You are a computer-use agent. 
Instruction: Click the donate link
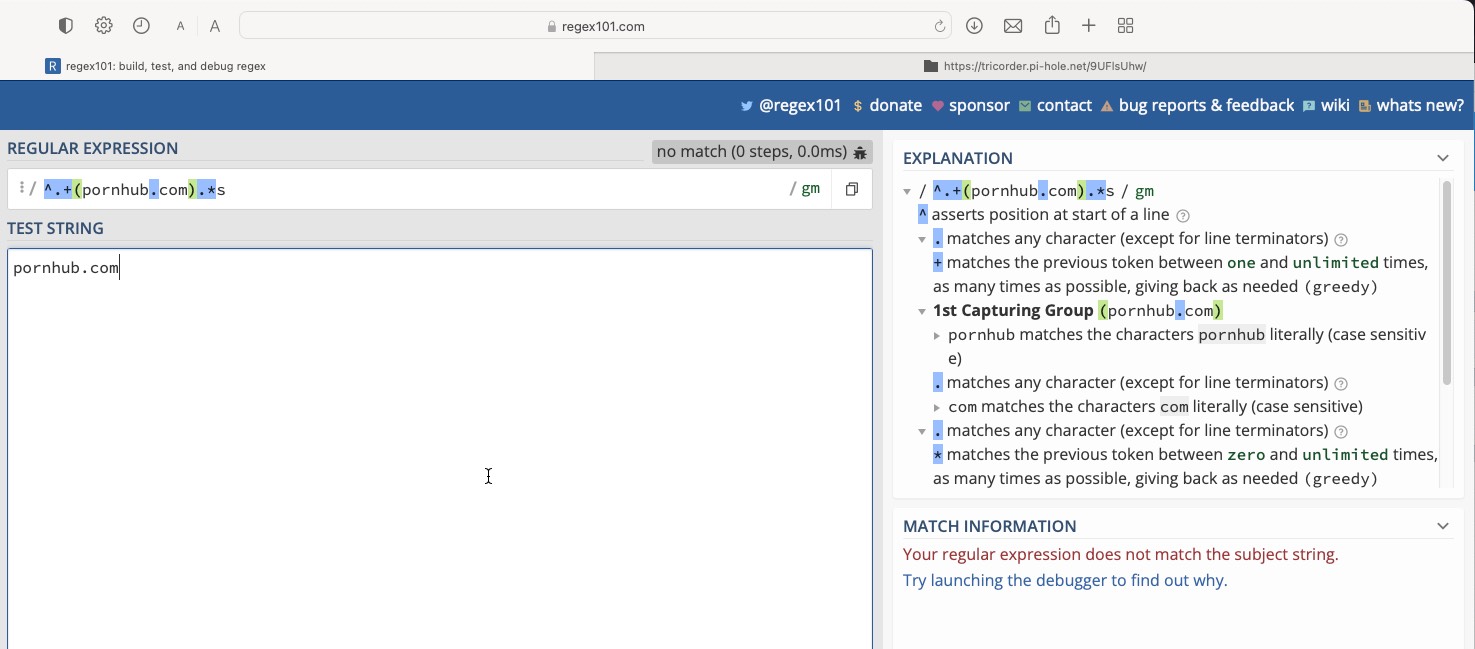(887, 105)
